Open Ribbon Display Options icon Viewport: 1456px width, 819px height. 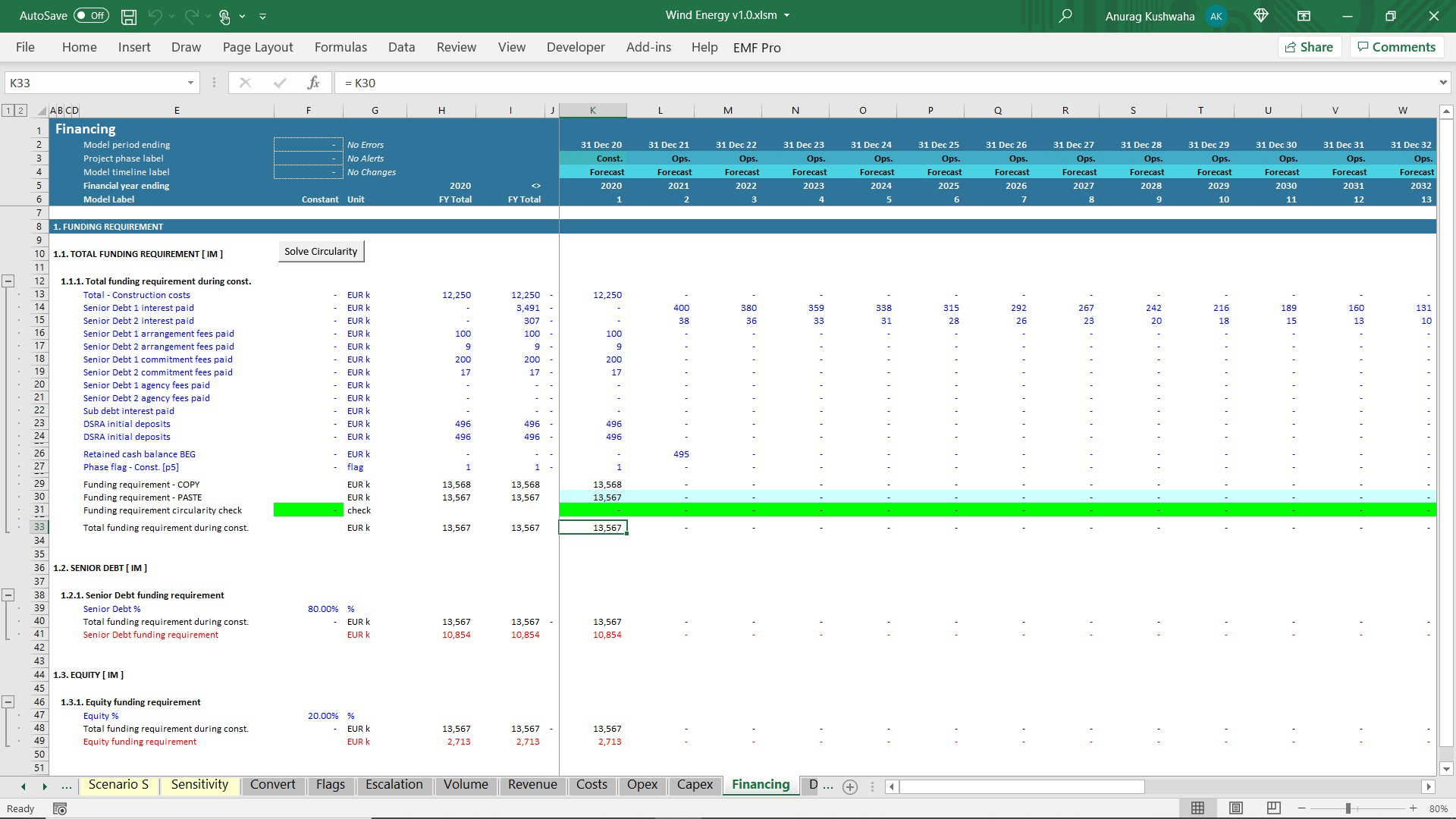point(1304,16)
